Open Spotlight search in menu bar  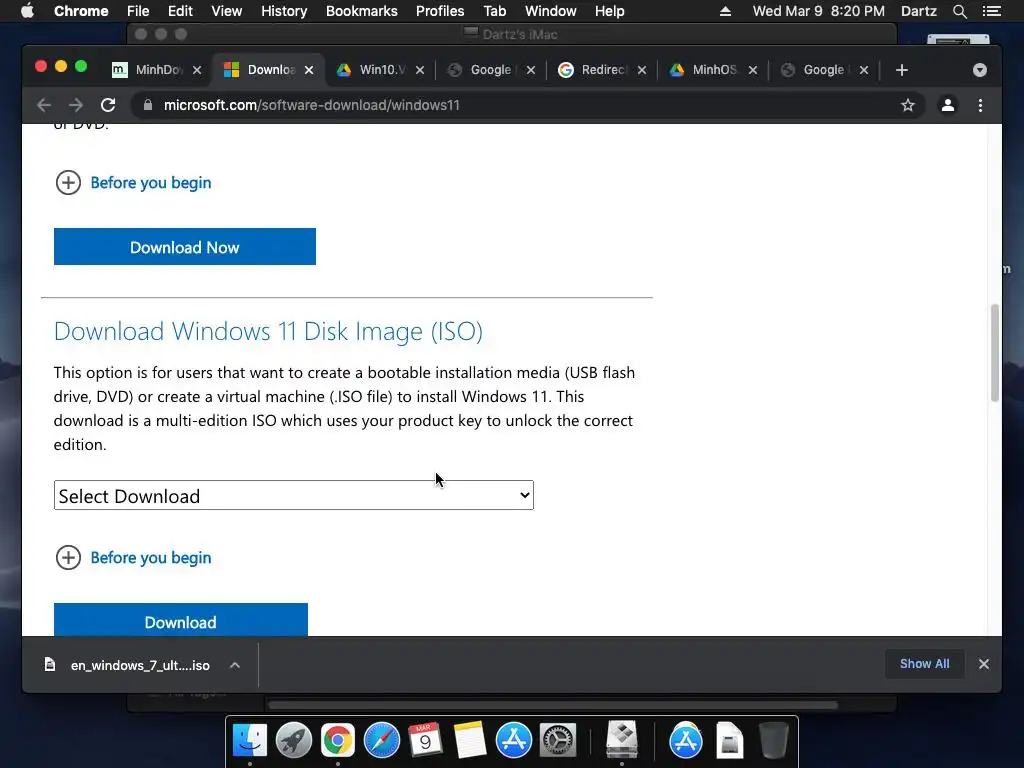(x=959, y=11)
